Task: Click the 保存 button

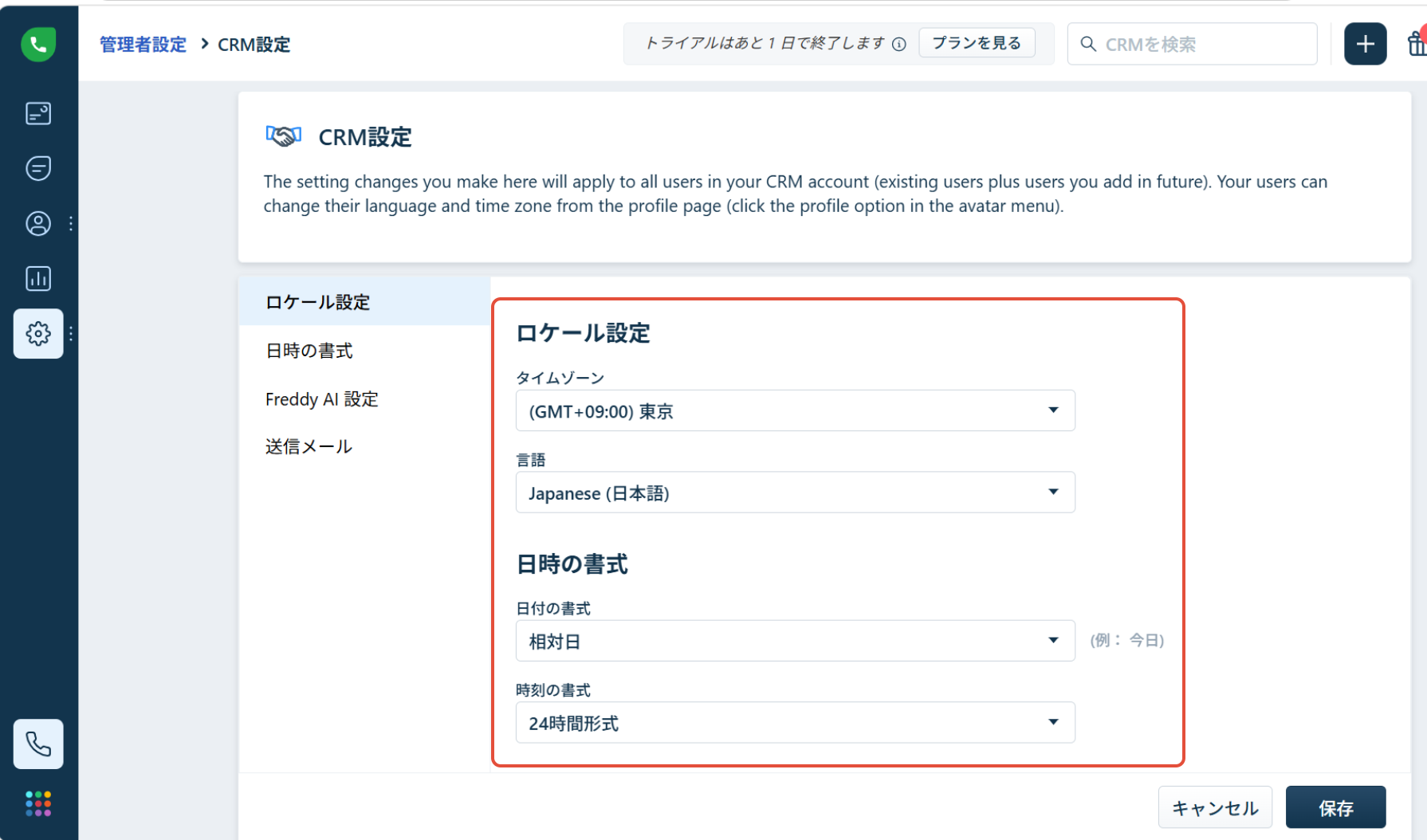Action: coord(1336,807)
